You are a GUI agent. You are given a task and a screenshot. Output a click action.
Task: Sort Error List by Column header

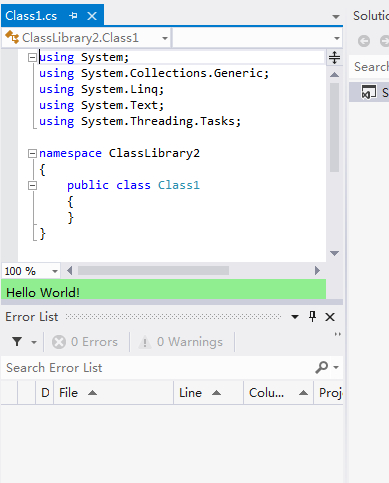point(278,393)
